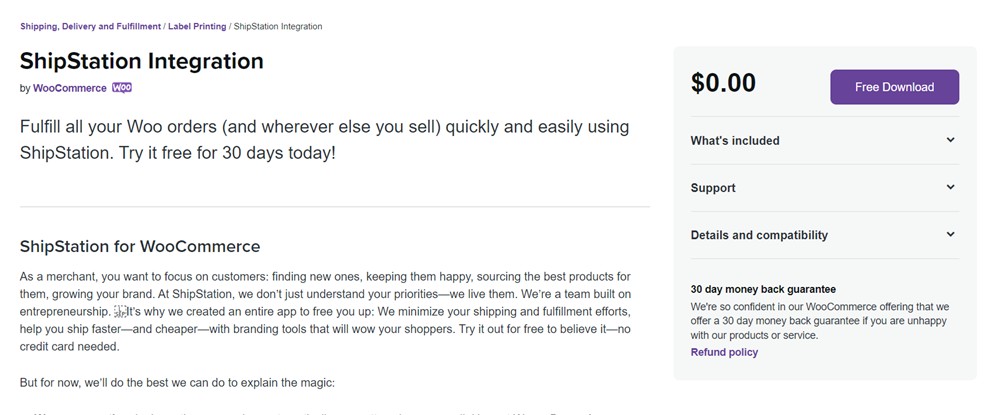Click the ShipStation Integration page title
The height and width of the screenshot is (415, 1000).
(141, 61)
